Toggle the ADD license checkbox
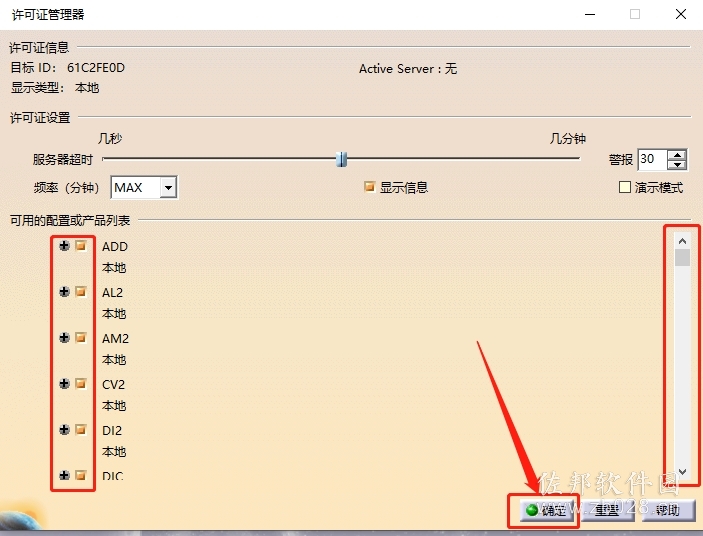703x536 pixels. 81,246
